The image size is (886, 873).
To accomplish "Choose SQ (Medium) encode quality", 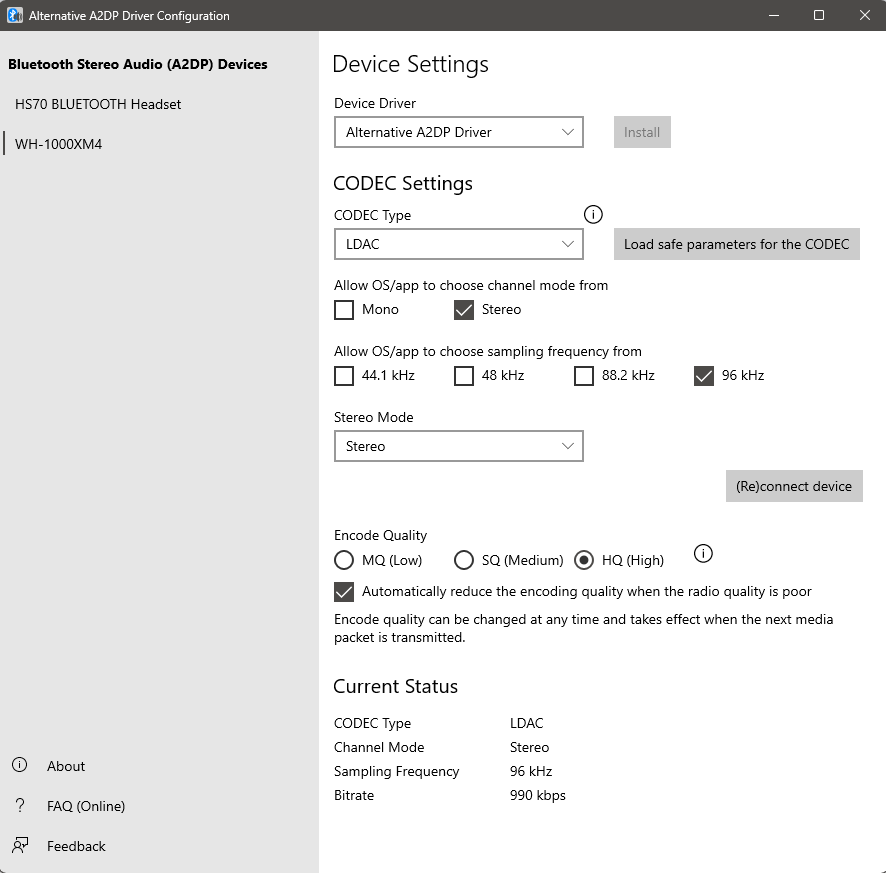I will tap(464, 560).
